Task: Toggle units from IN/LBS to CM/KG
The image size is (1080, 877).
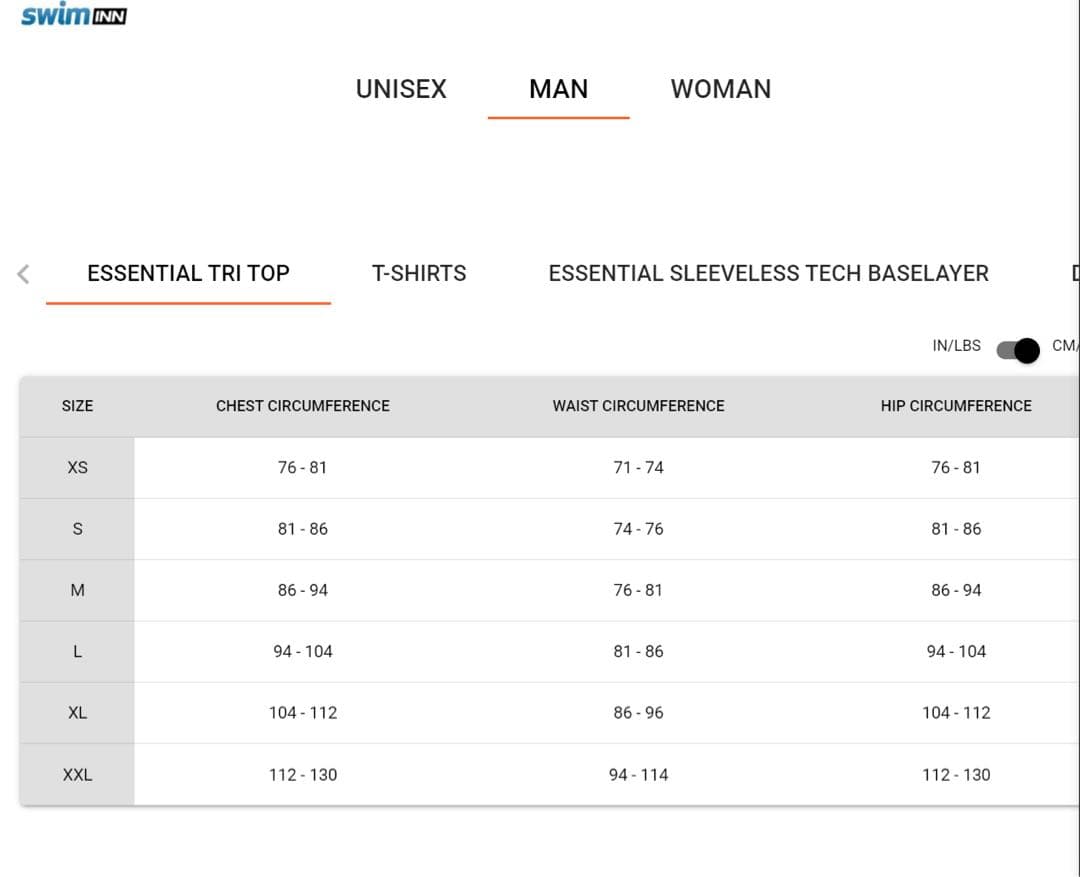Action: [x=1018, y=349]
